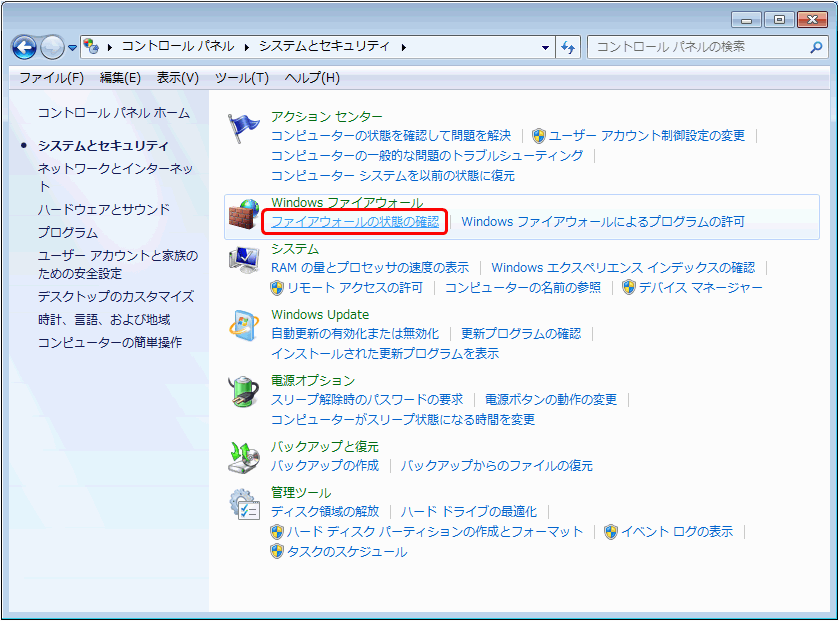This screenshot has width=839, height=621.
Task: Open RAM の量とプロセッサの速度の表示 link
Action: click(370, 268)
